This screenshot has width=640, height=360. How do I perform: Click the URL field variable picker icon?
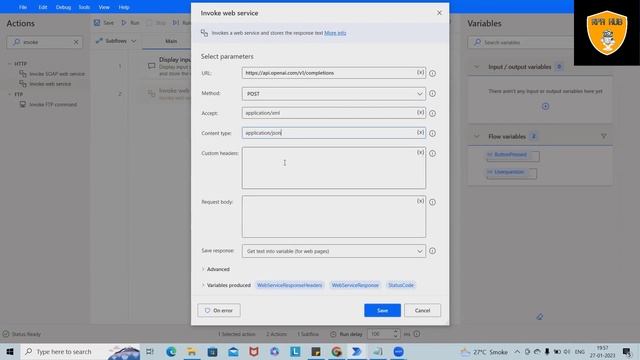[x=420, y=73]
